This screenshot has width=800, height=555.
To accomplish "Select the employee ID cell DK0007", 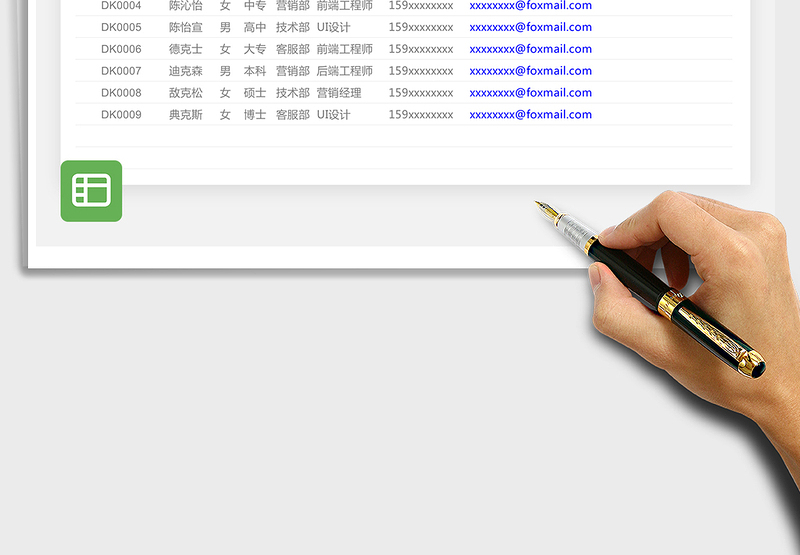I will (x=121, y=71).
